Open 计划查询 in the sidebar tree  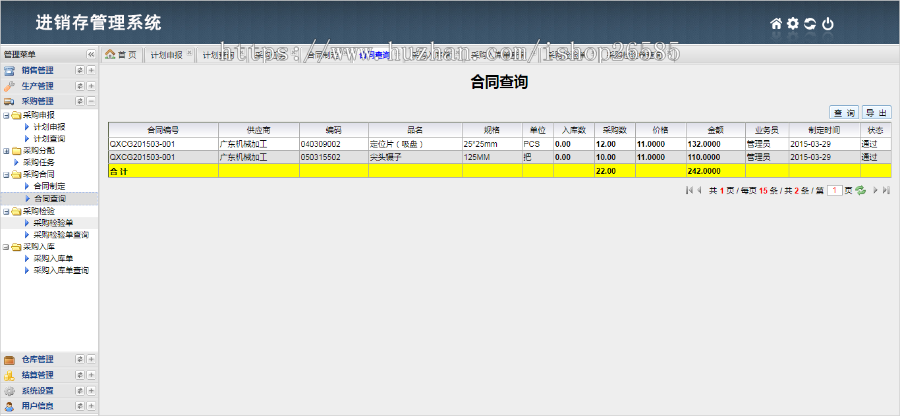pyautogui.click(x=49, y=139)
